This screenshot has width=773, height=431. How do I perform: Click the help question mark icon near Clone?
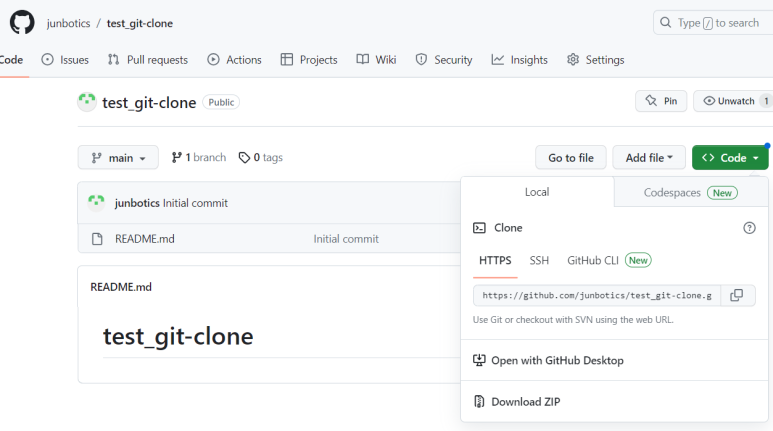pos(749,228)
